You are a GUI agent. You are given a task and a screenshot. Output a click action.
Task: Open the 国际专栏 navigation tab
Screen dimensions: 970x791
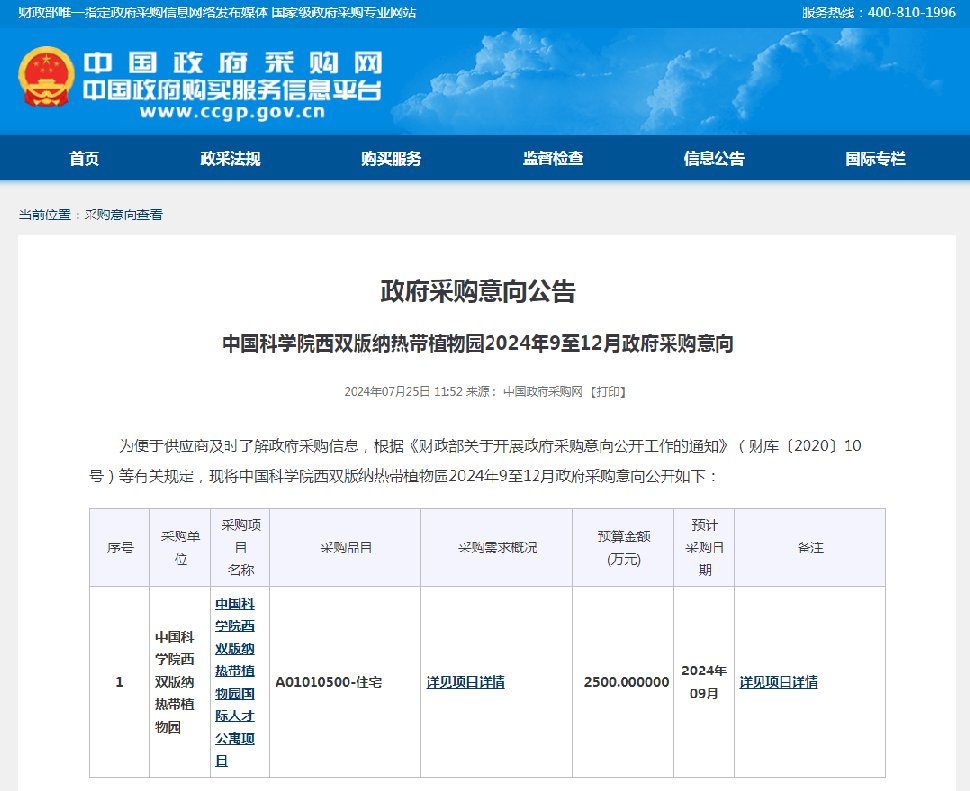(x=875, y=159)
